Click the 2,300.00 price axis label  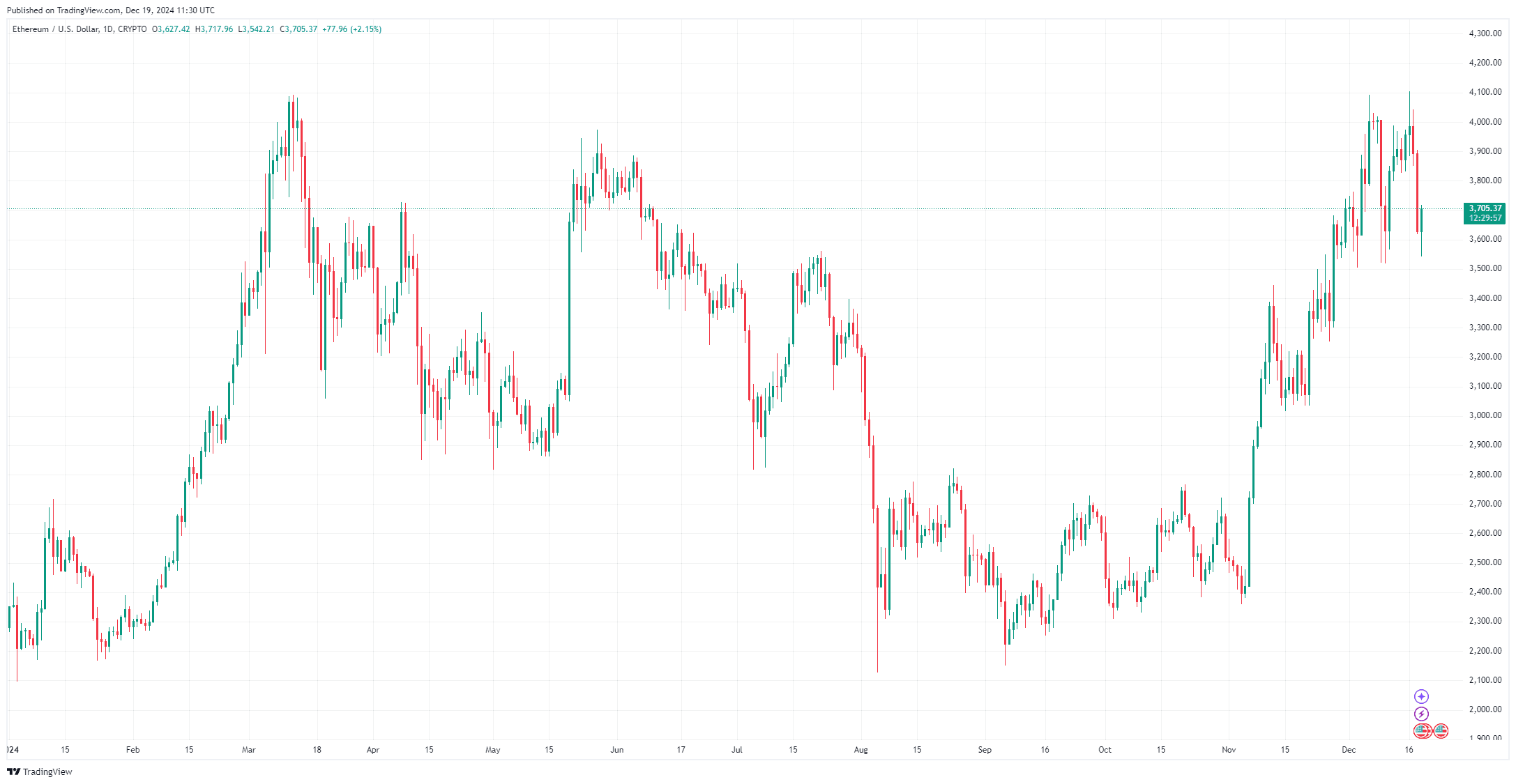[1485, 621]
